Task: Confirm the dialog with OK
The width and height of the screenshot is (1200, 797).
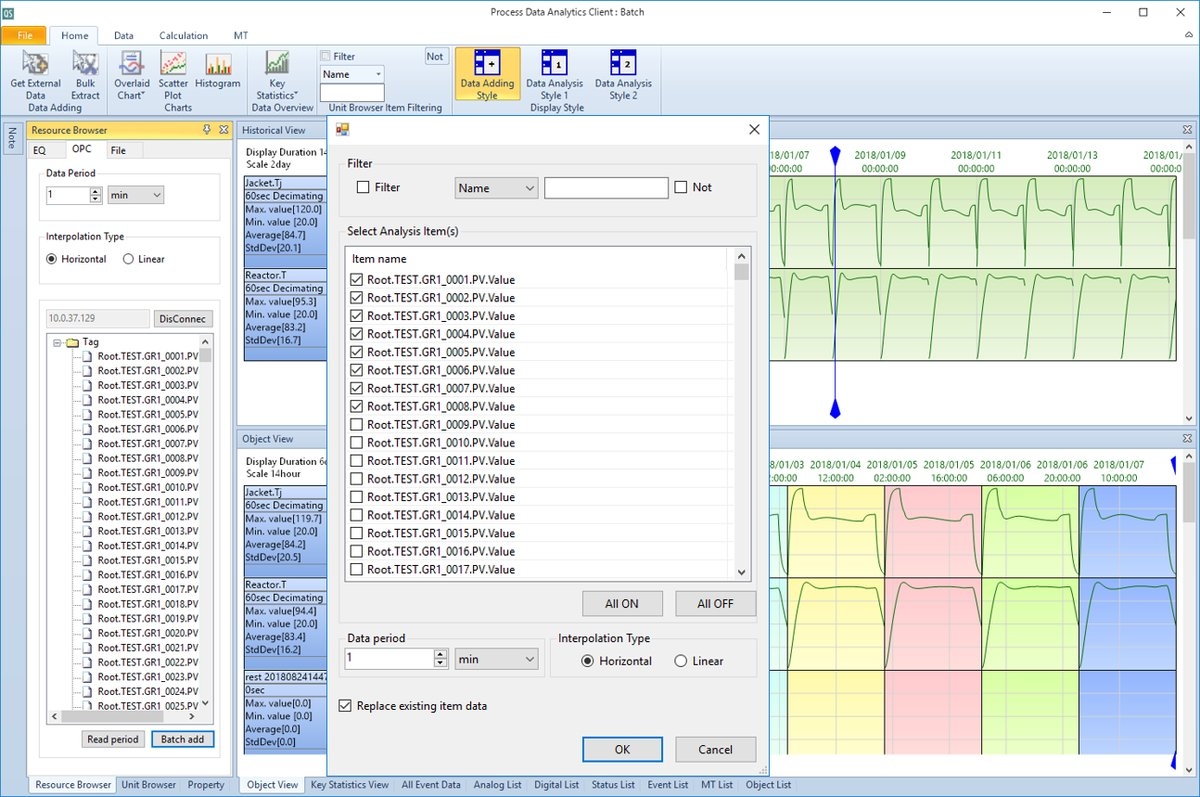Action: [x=622, y=749]
